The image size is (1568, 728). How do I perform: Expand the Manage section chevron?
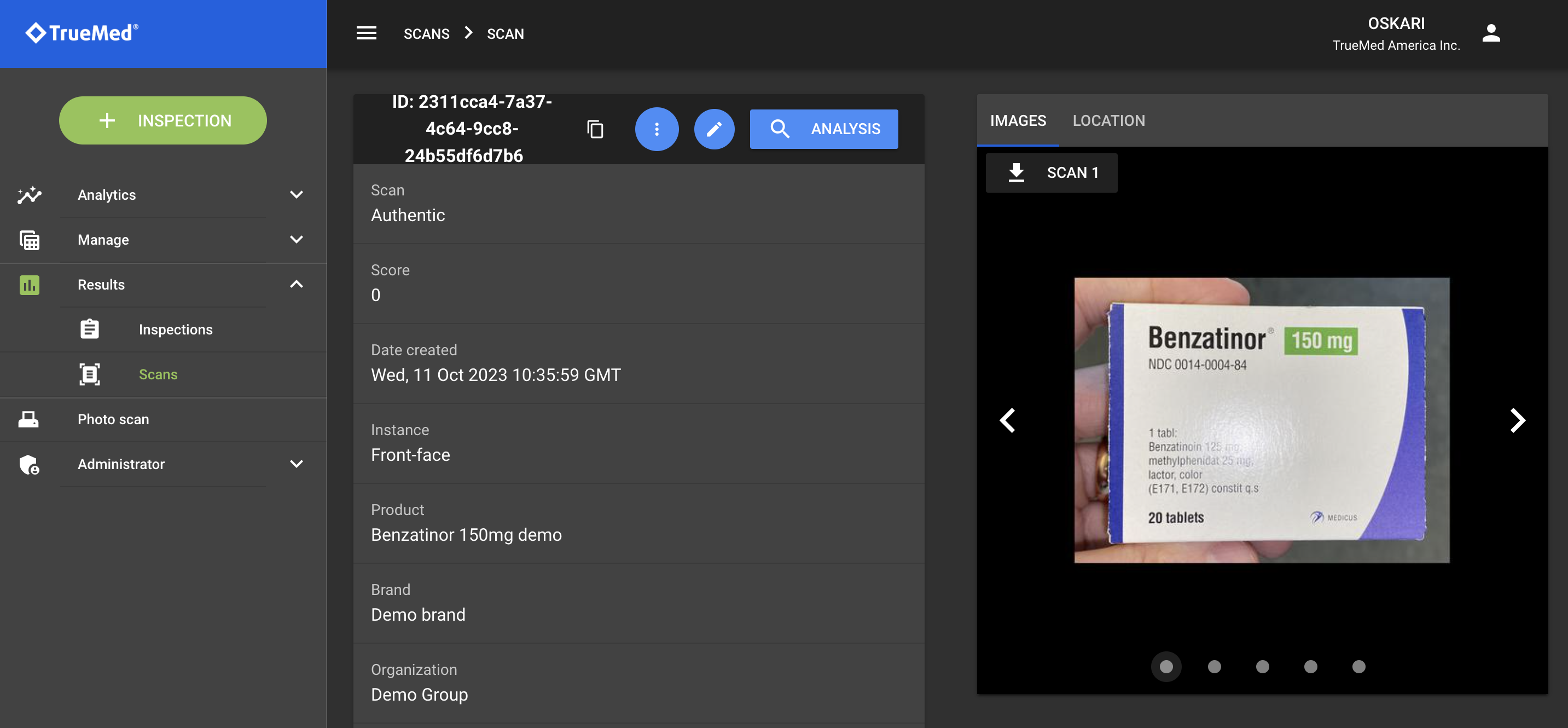(x=297, y=240)
